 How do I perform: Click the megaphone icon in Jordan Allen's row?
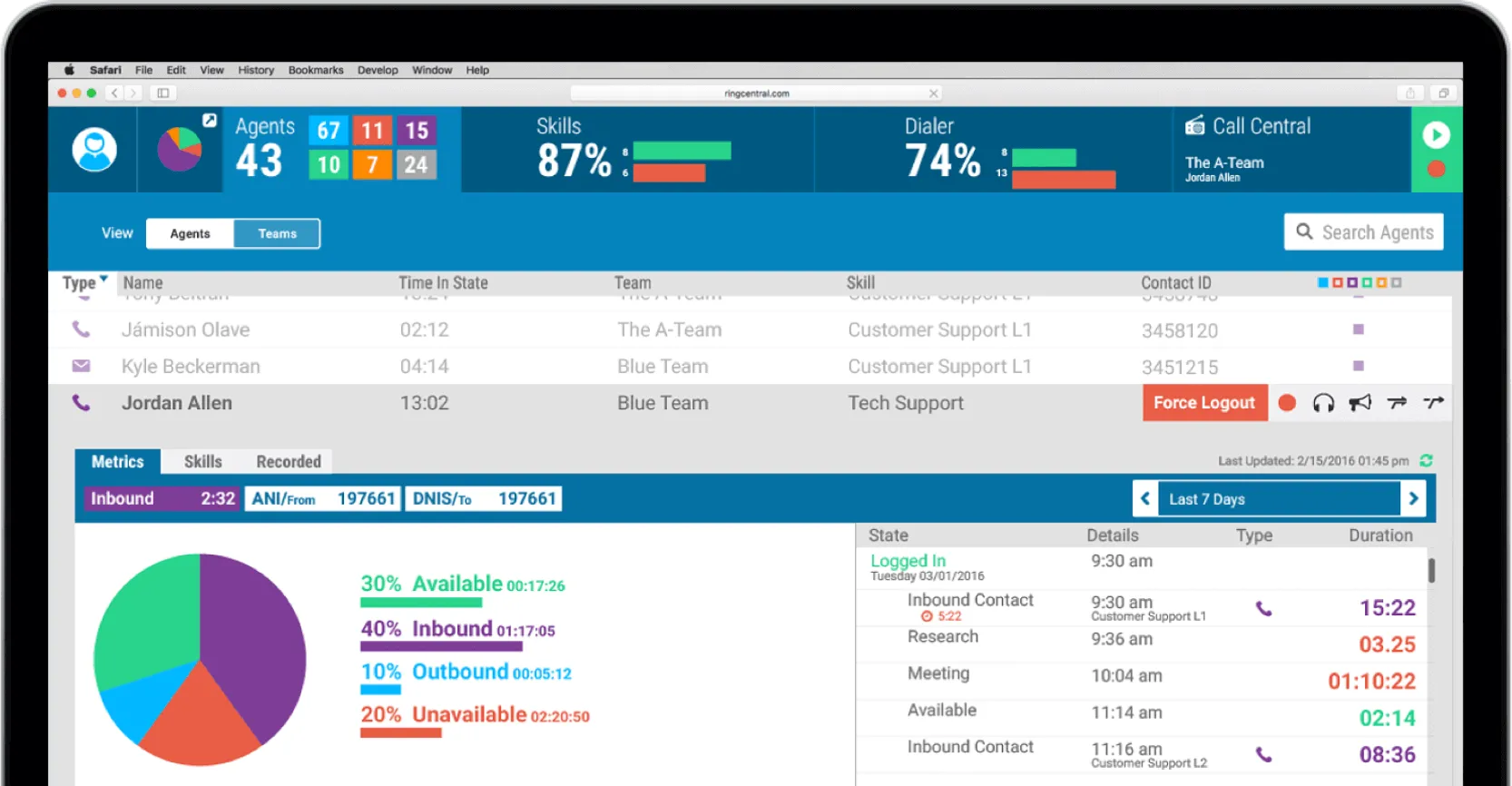[x=1360, y=403]
